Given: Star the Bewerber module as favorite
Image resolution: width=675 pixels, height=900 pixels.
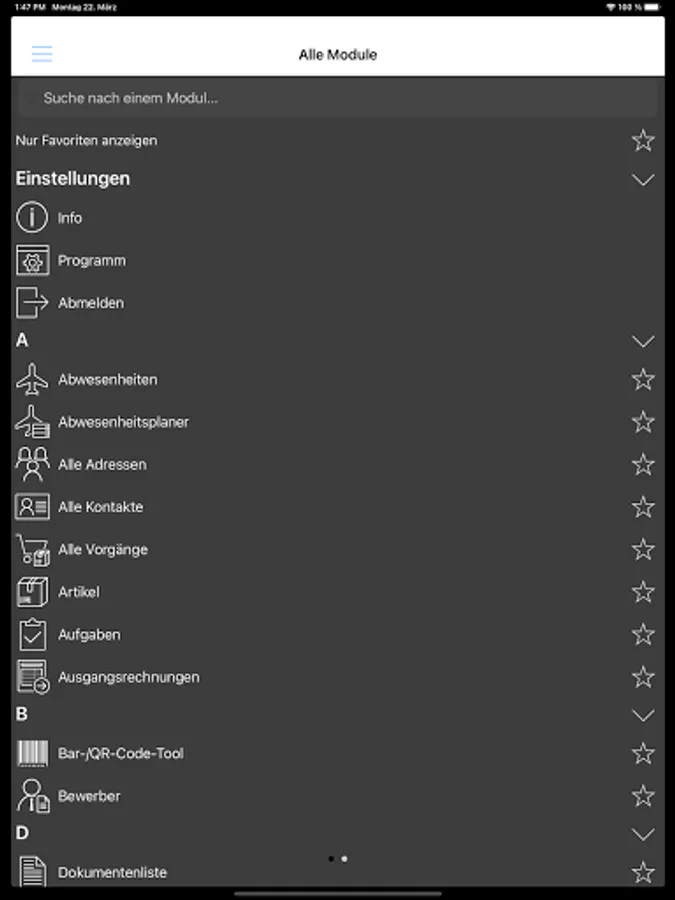Looking at the screenshot, I should (643, 796).
